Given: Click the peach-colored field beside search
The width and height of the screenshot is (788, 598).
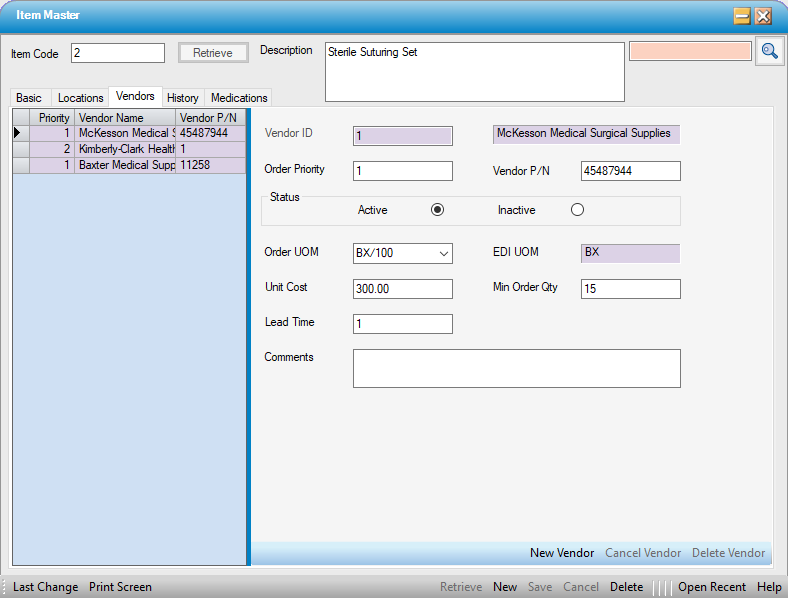Looking at the screenshot, I should (x=690, y=51).
